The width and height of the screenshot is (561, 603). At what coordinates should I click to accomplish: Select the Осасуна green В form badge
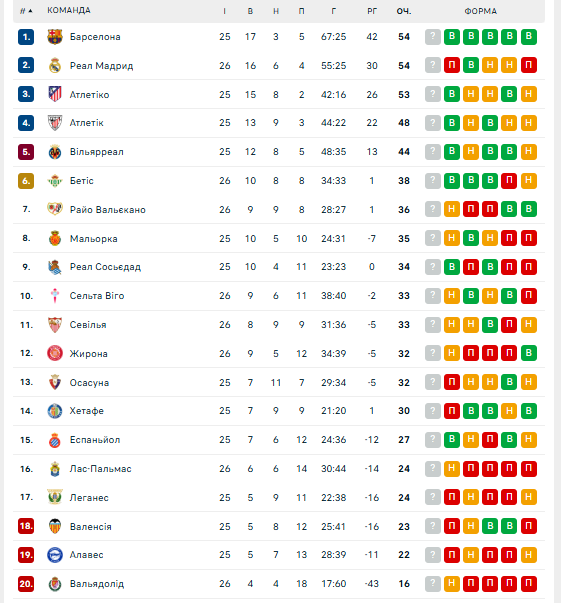509,382
